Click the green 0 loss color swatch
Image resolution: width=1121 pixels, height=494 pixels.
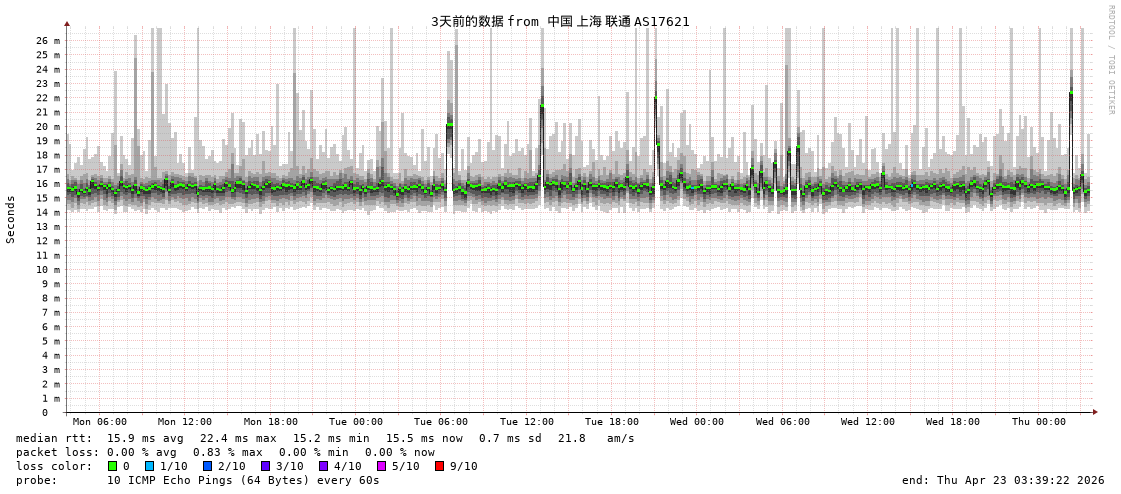(112, 466)
